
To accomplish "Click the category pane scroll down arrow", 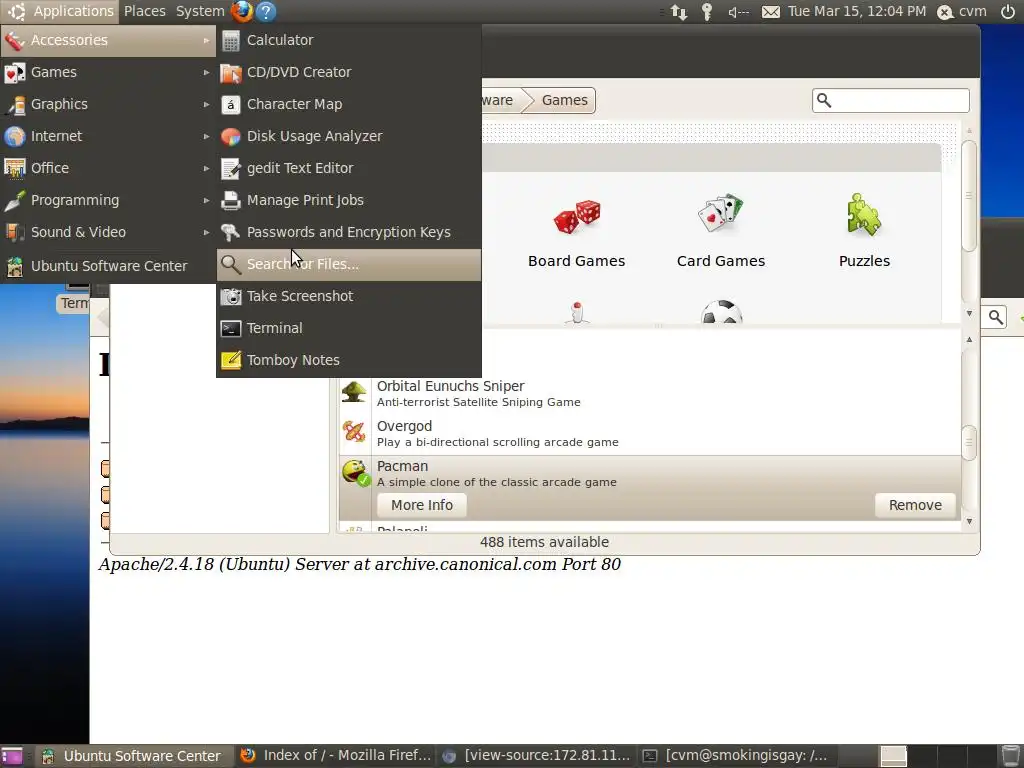I will coord(969,313).
